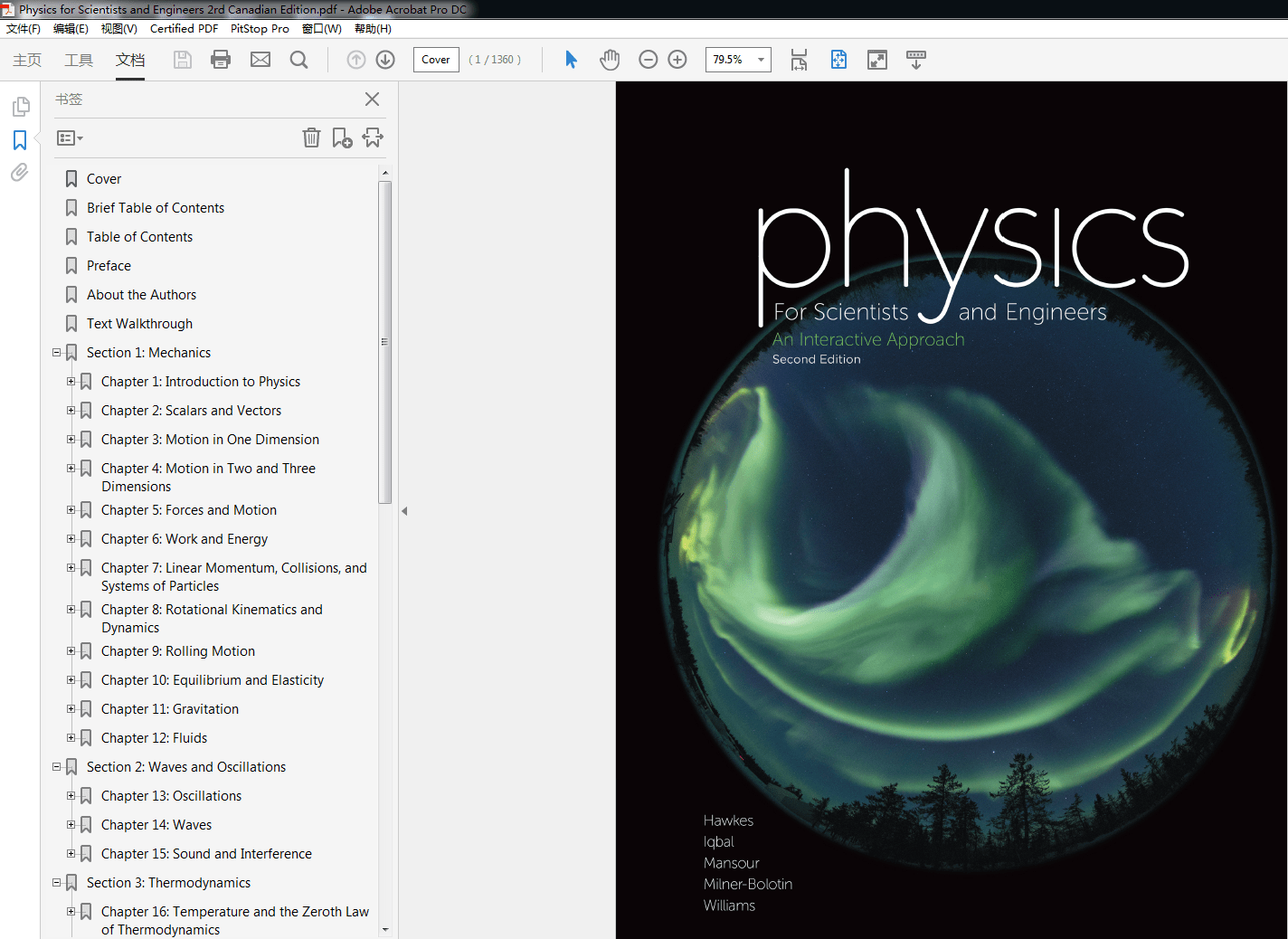
Task: Create a new bookmark
Action: (x=342, y=138)
